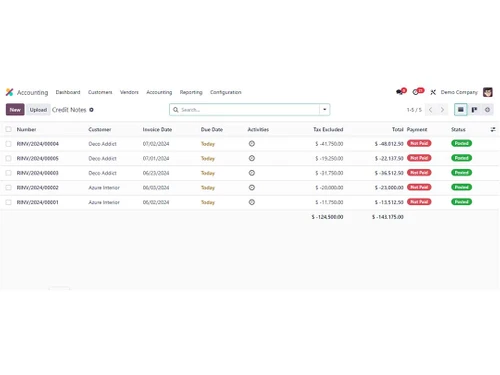Switch to activity view
This screenshot has height=375, width=500.
click(487, 110)
